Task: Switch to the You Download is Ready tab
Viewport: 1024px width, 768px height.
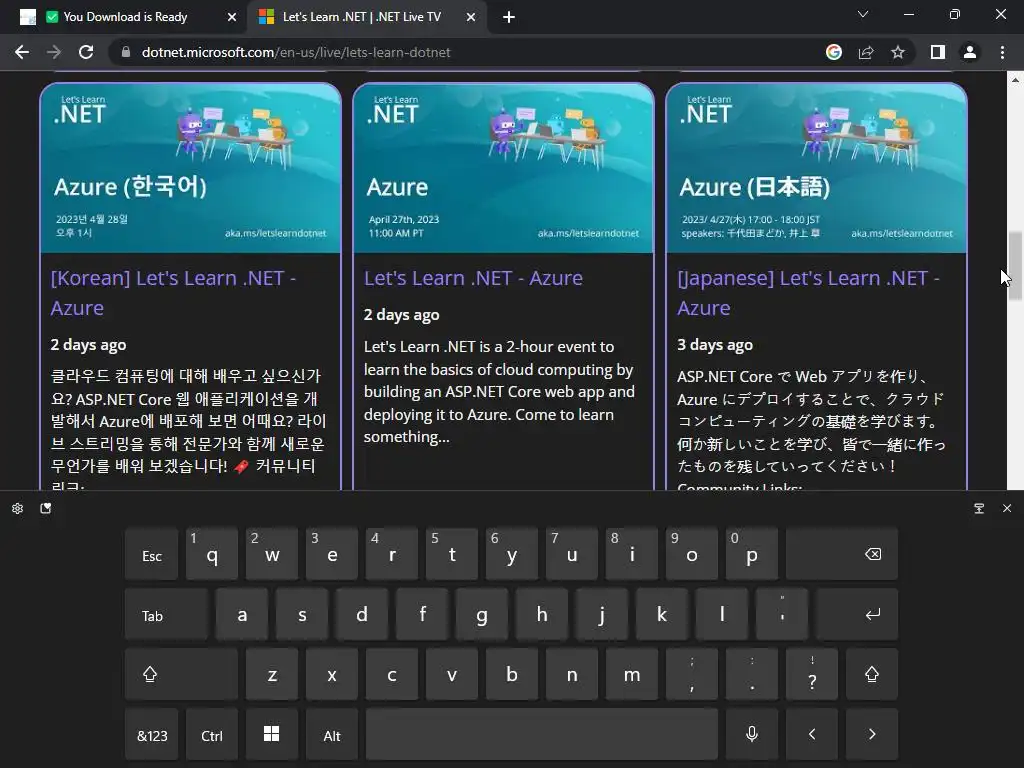Action: (124, 17)
